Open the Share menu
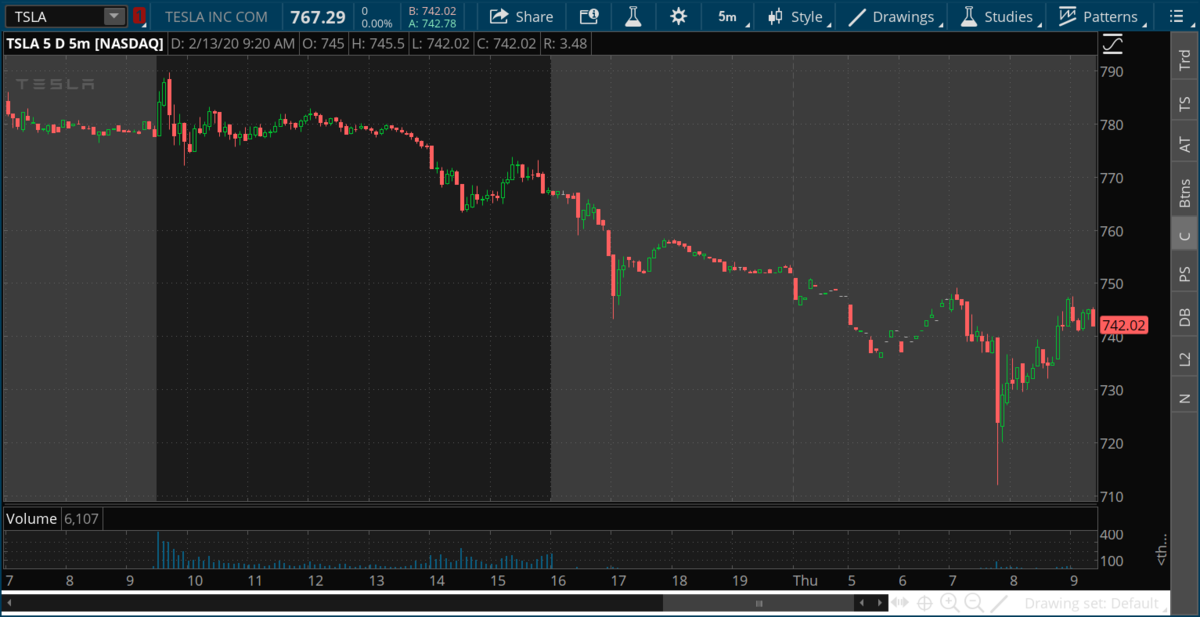 [x=521, y=16]
